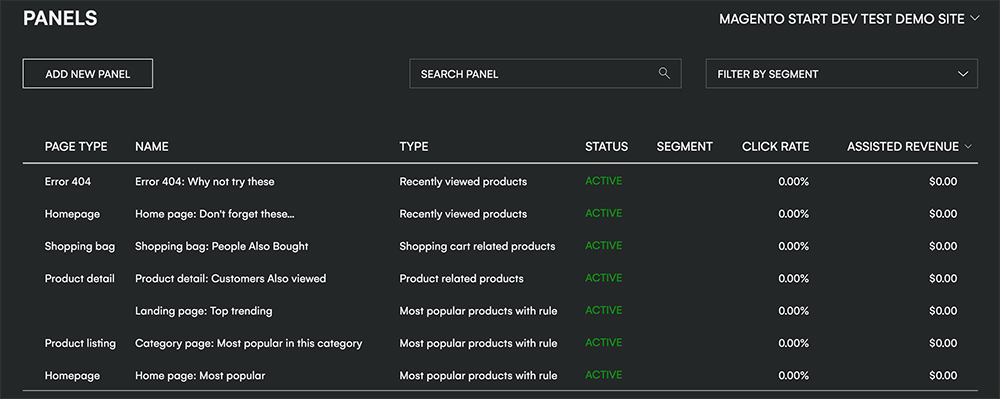Open panel 'Error 404: Why not try these'
This screenshot has width=1000, height=399.
point(205,182)
